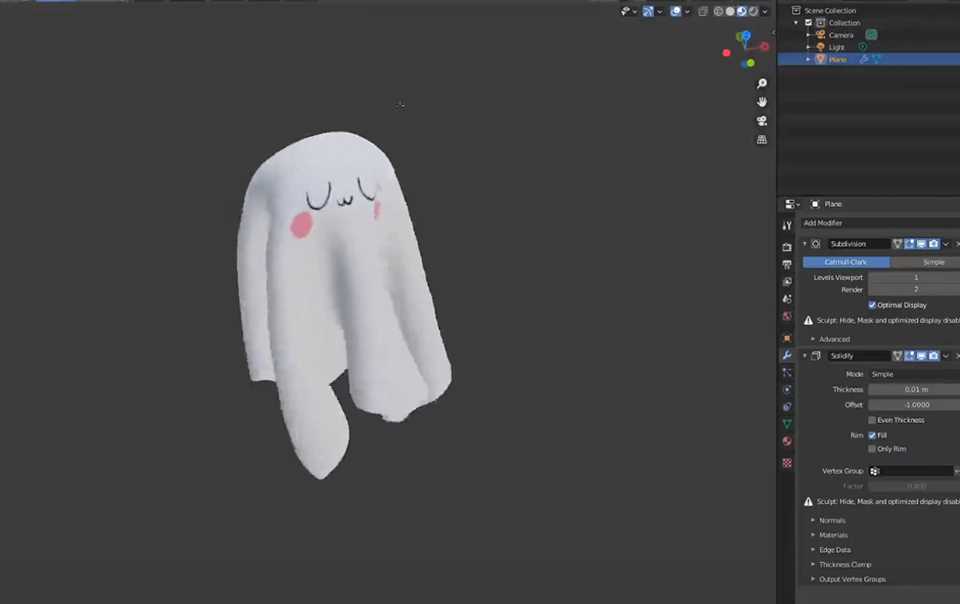This screenshot has height=604, width=960.
Task: Click the zoom magnifier icon in viewport
Action: [762, 83]
